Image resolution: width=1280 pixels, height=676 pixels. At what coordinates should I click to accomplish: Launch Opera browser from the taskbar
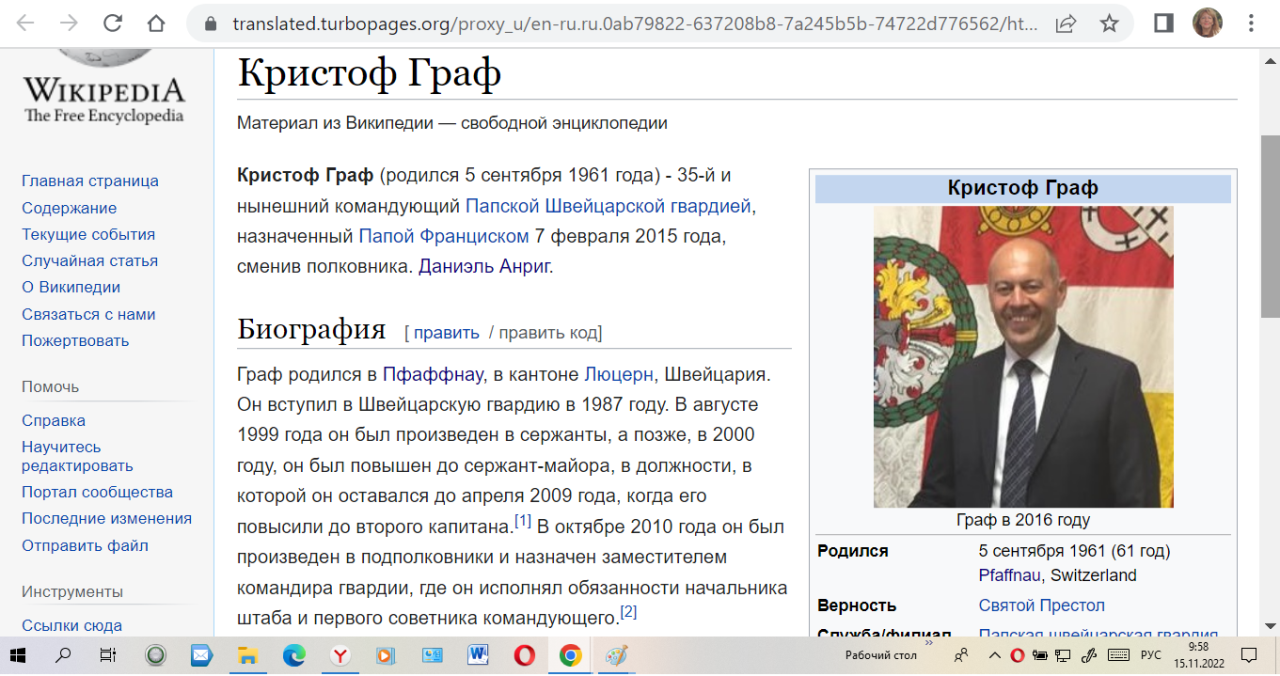[x=524, y=656]
